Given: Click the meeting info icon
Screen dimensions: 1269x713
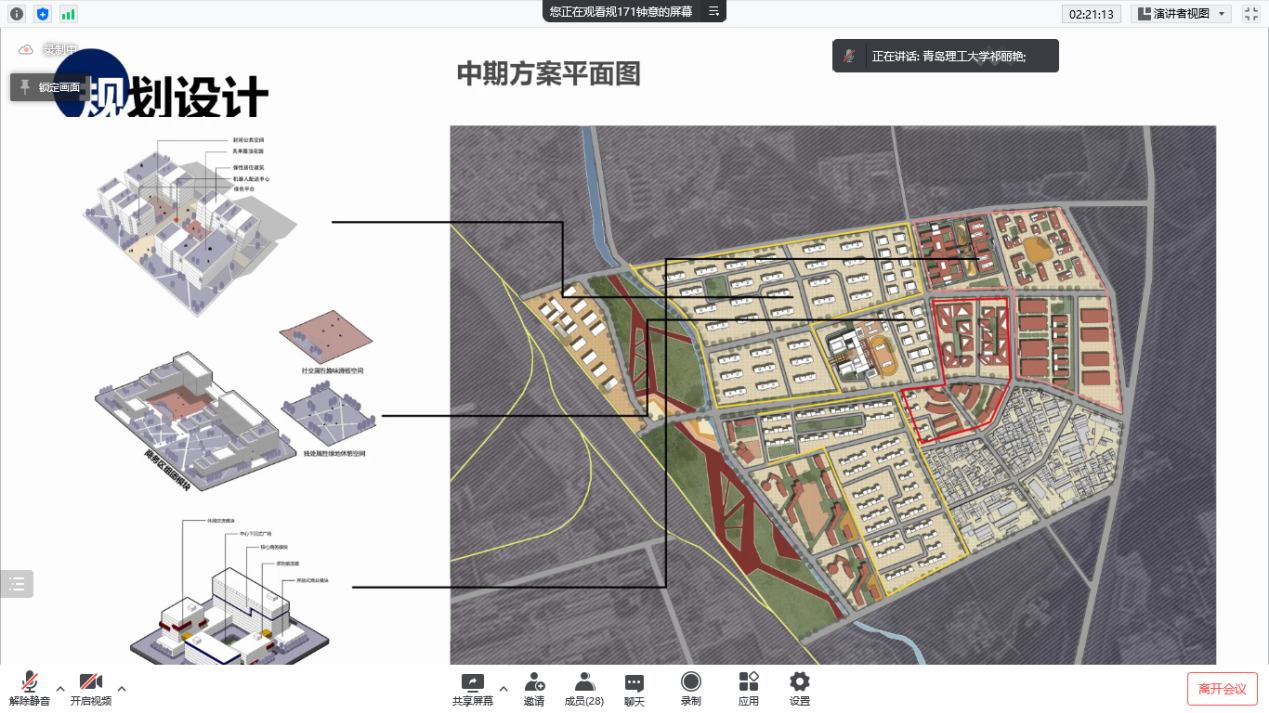Looking at the screenshot, I should (x=16, y=14).
